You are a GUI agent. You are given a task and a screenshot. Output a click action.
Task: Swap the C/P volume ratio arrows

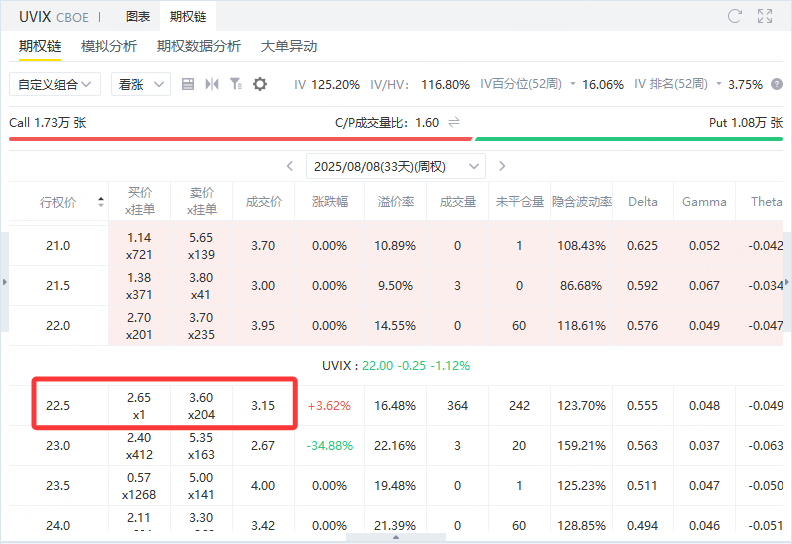tap(454, 122)
